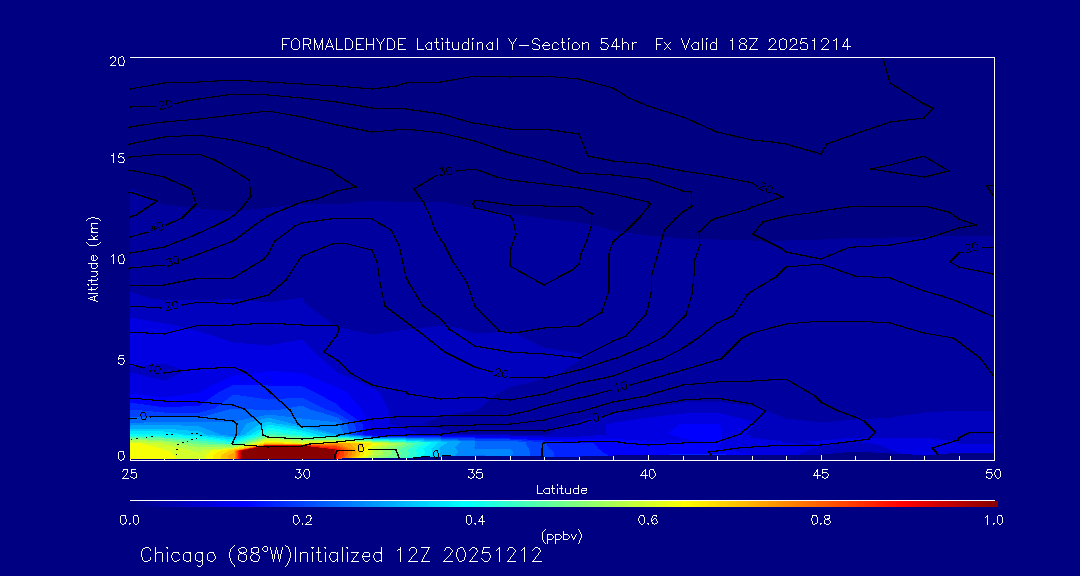The height and width of the screenshot is (576, 1080).
Task: Click the 0.6 label under the colorbar
Action: click(648, 520)
